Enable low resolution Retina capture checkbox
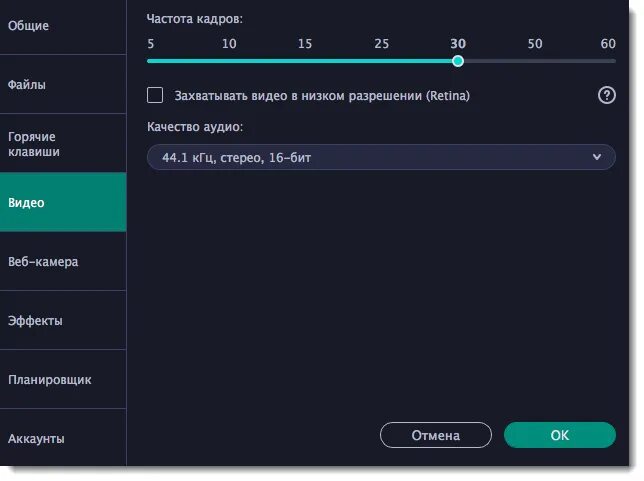 coord(155,95)
